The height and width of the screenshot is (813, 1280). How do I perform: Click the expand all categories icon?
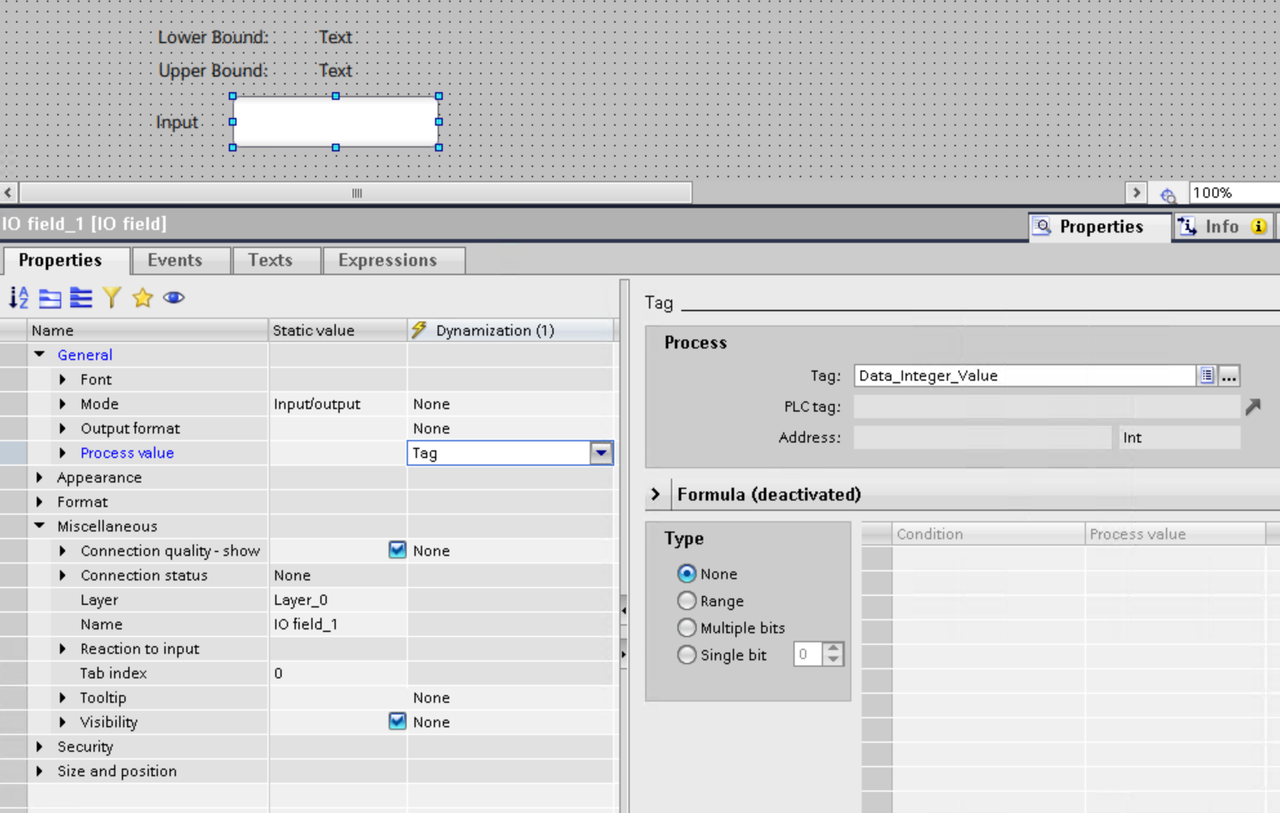tap(81, 297)
